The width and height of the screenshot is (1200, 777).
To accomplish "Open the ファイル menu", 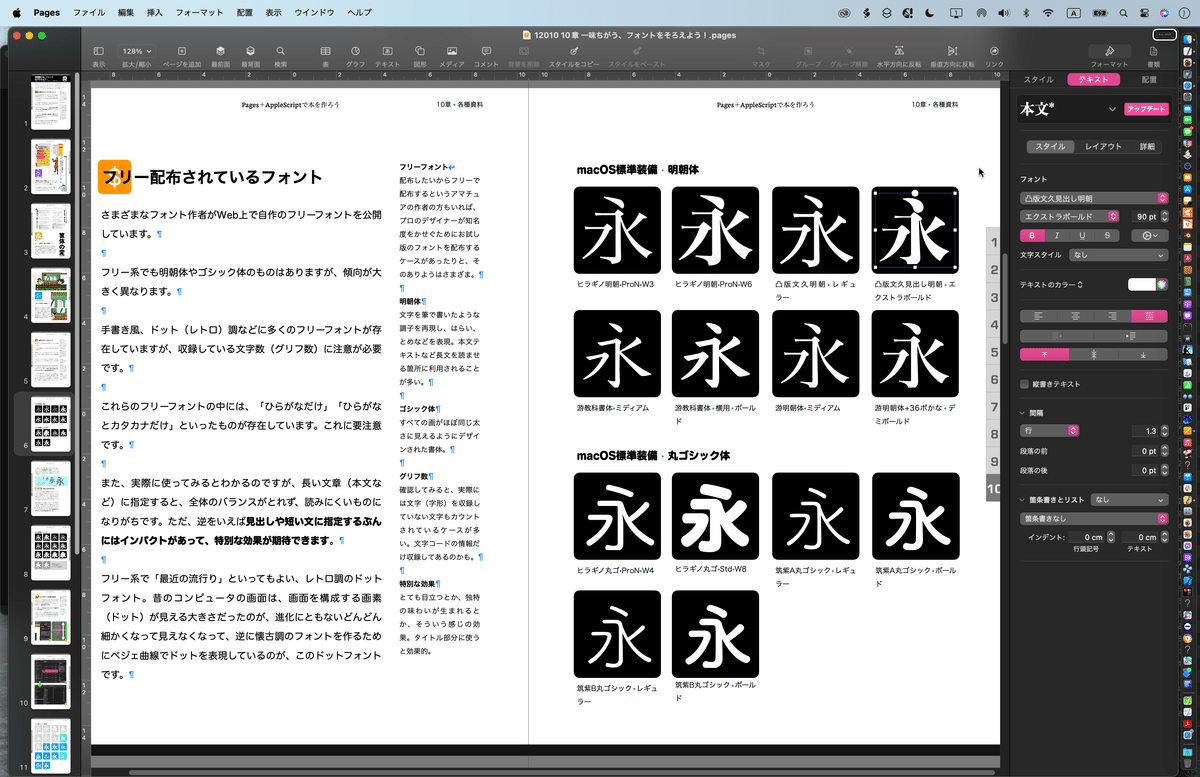I will click(89, 13).
